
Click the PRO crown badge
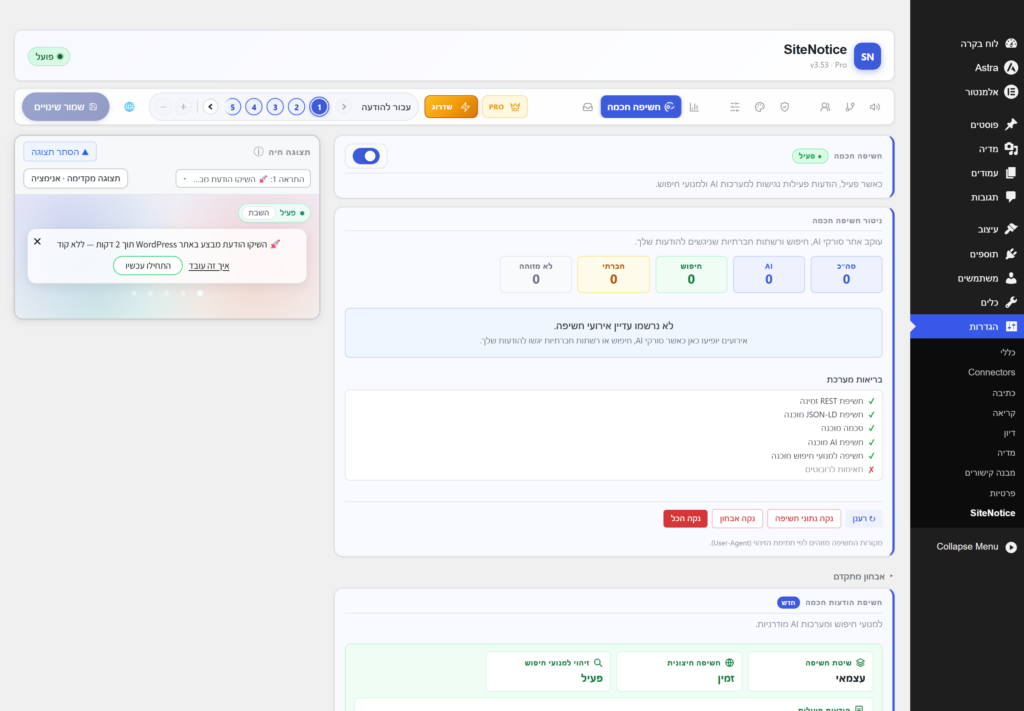(505, 107)
